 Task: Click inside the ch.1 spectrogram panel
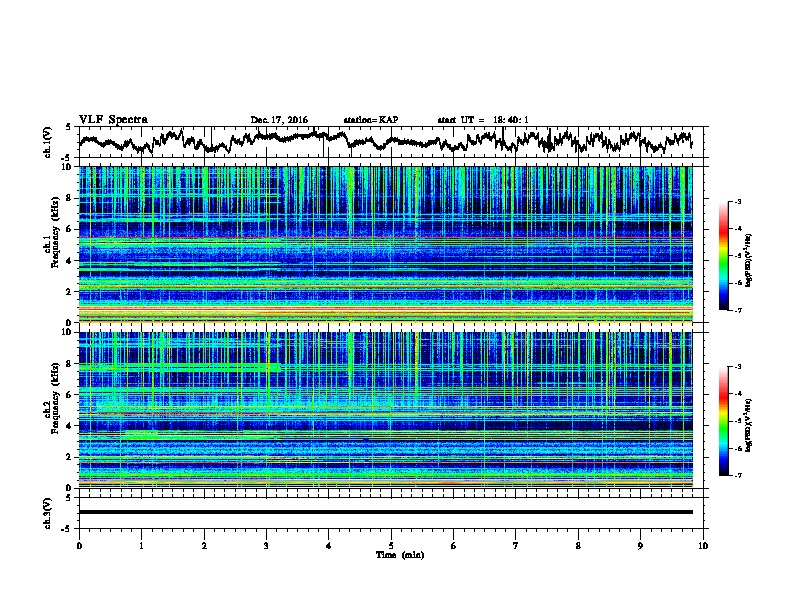385,244
